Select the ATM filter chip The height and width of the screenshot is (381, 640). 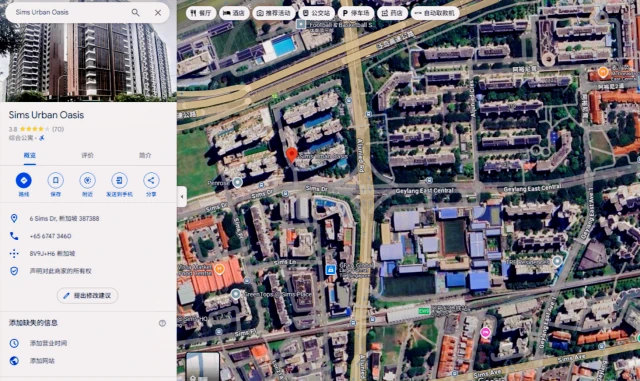(435, 13)
